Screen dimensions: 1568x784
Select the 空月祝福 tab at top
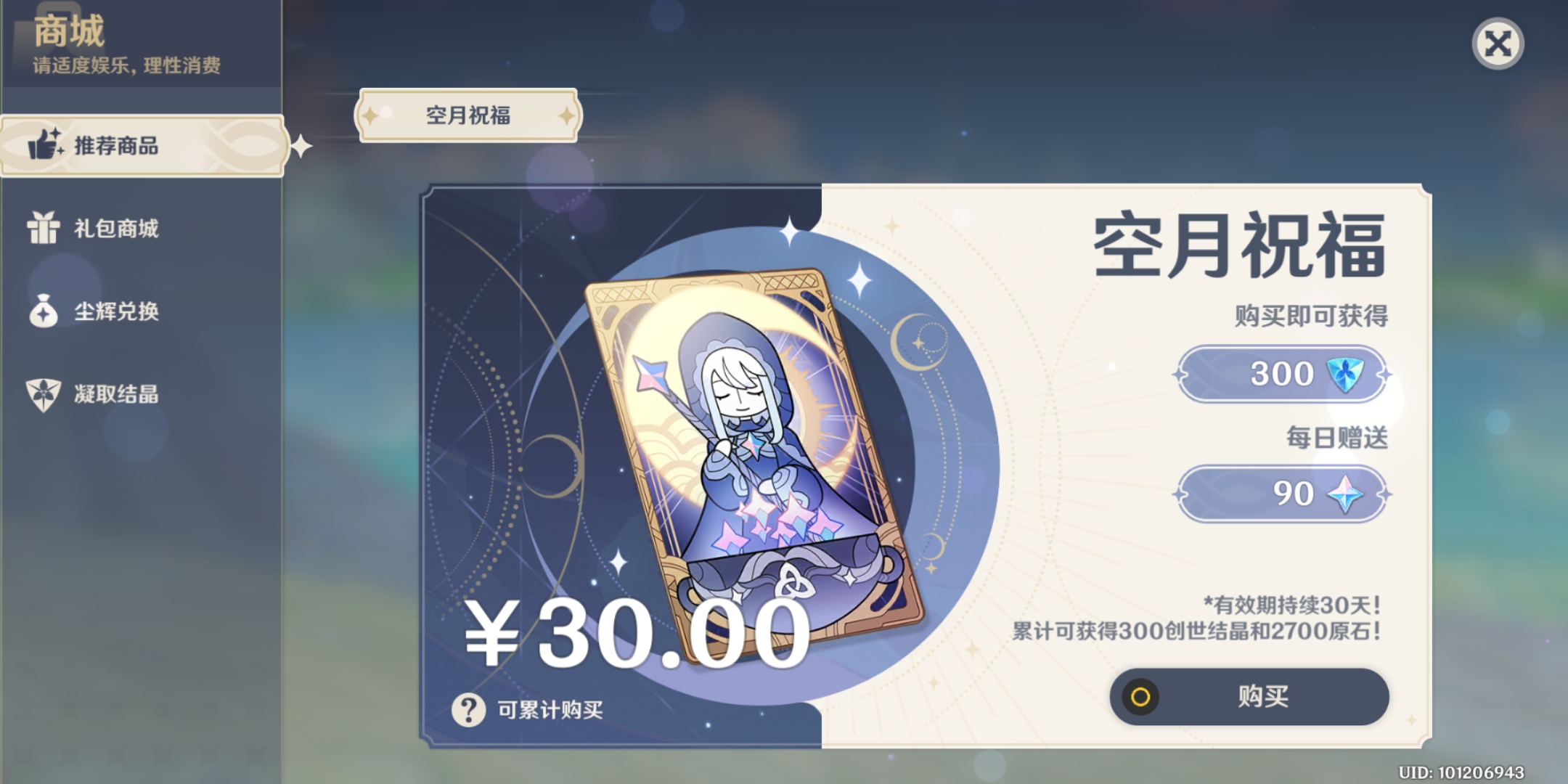(x=468, y=115)
